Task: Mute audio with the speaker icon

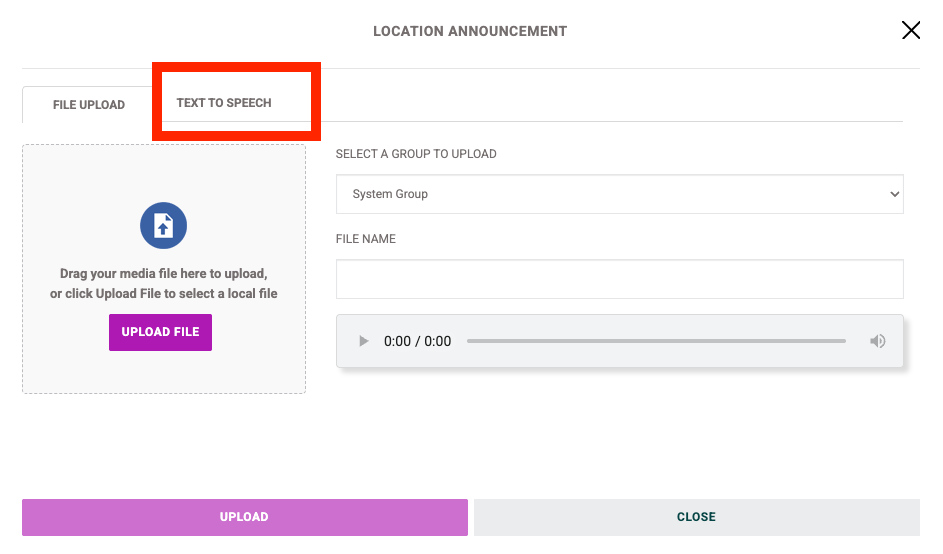Action: click(x=877, y=341)
